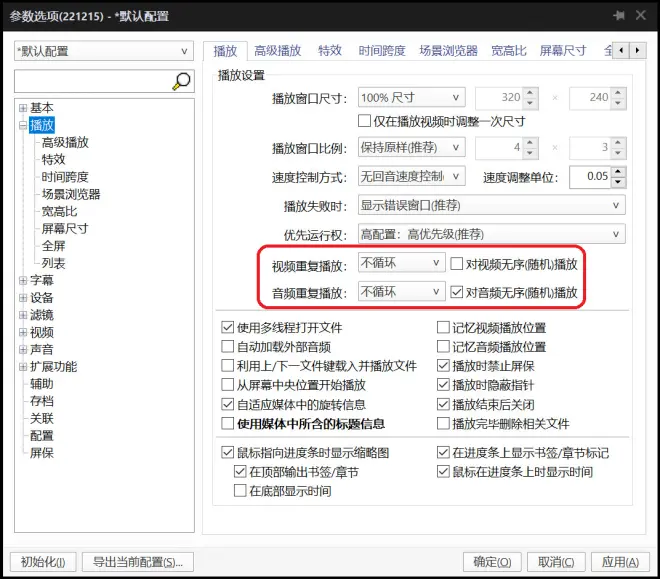
Task: Toggle 使用多线程打开文件 checkbox
Action: click(227, 327)
